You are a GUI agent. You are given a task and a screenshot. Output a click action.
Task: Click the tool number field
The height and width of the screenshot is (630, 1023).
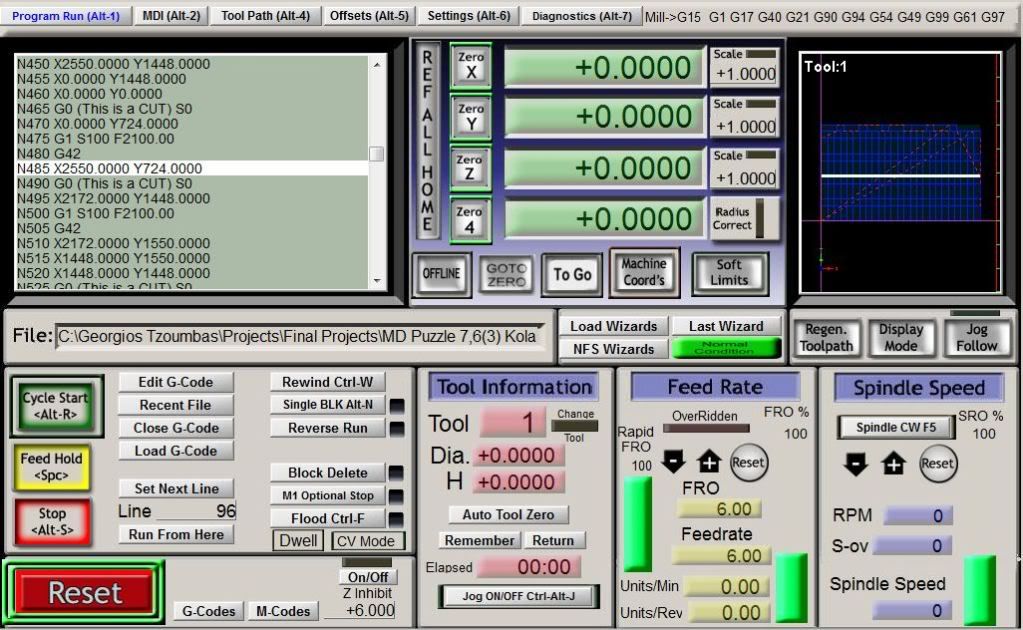513,423
